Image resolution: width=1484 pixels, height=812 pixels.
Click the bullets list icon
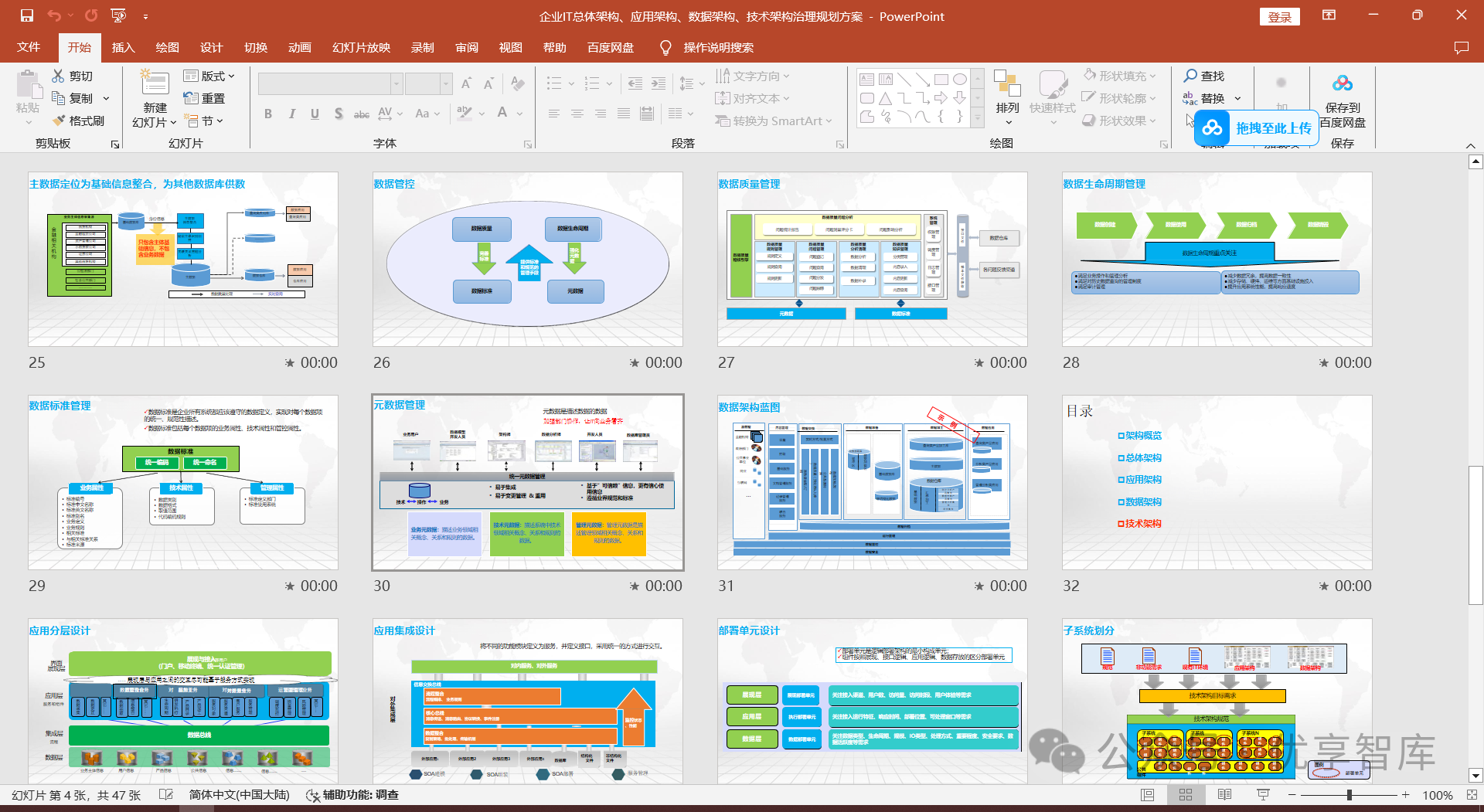[x=554, y=83]
